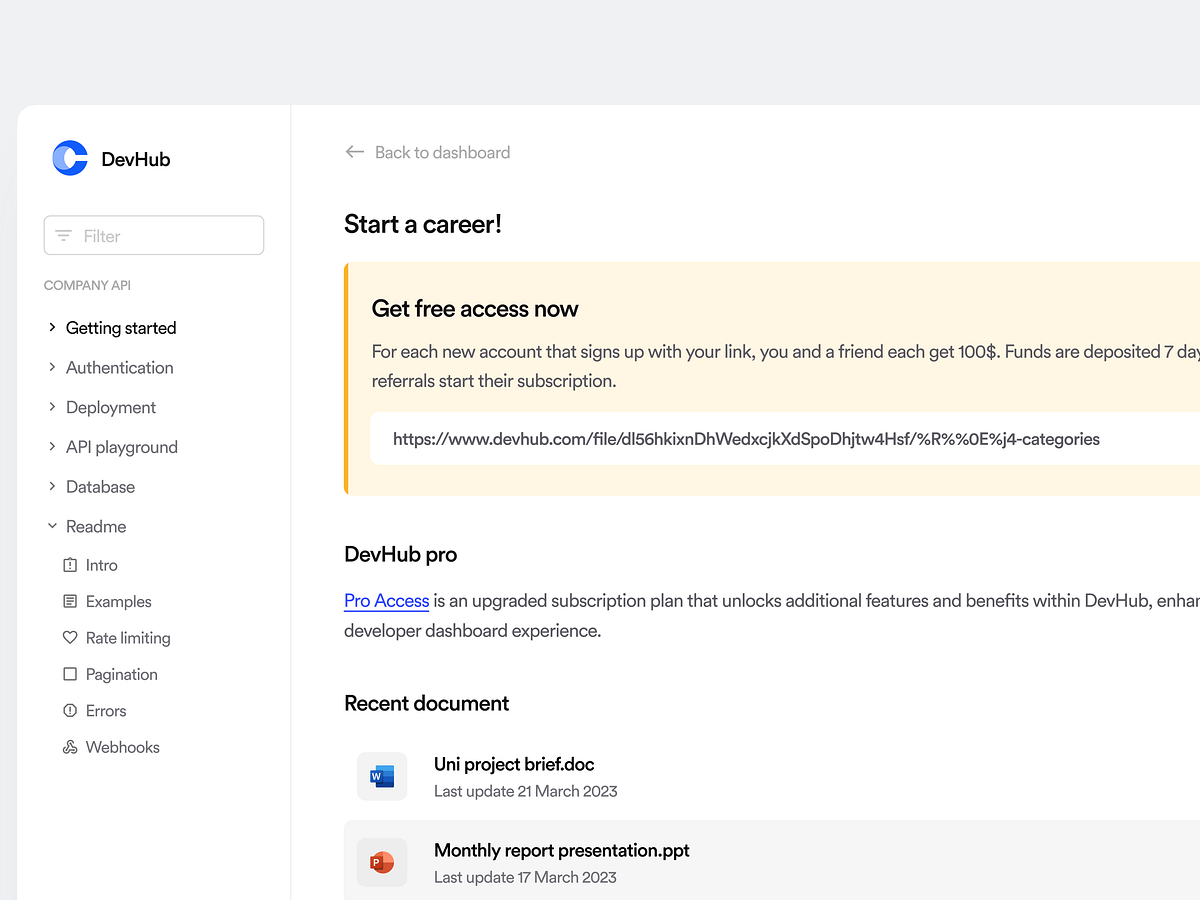
Task: Click the Webhooks icon
Action: [x=70, y=747]
